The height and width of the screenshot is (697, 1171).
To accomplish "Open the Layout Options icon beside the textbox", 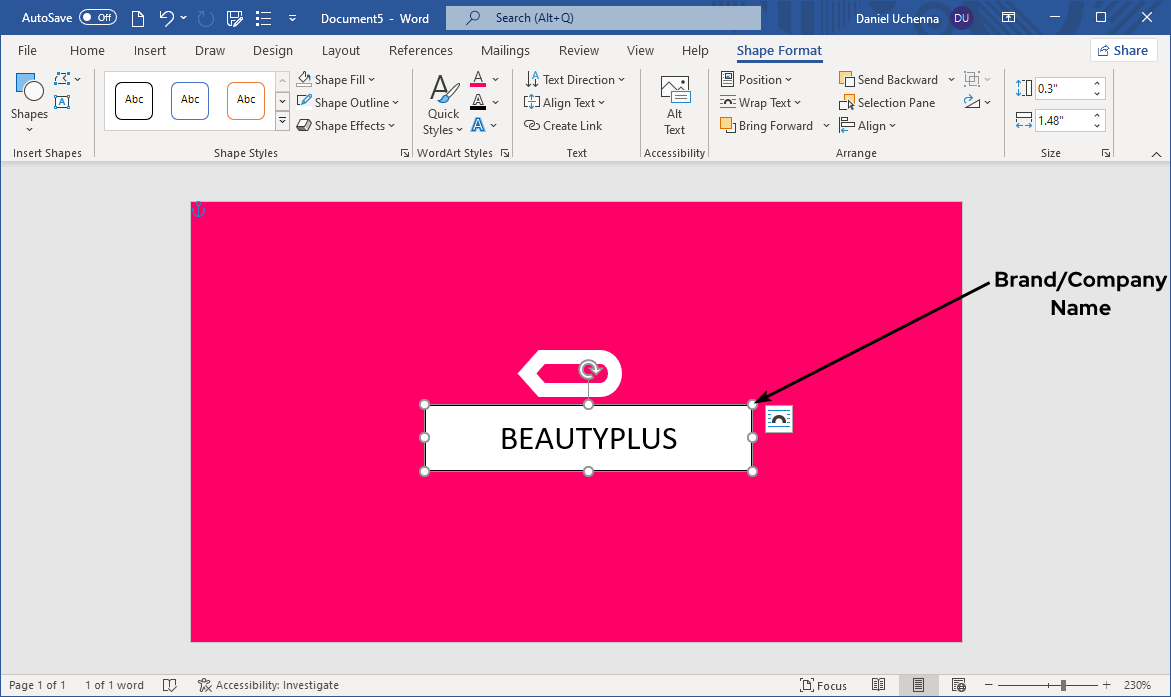I will (x=779, y=420).
